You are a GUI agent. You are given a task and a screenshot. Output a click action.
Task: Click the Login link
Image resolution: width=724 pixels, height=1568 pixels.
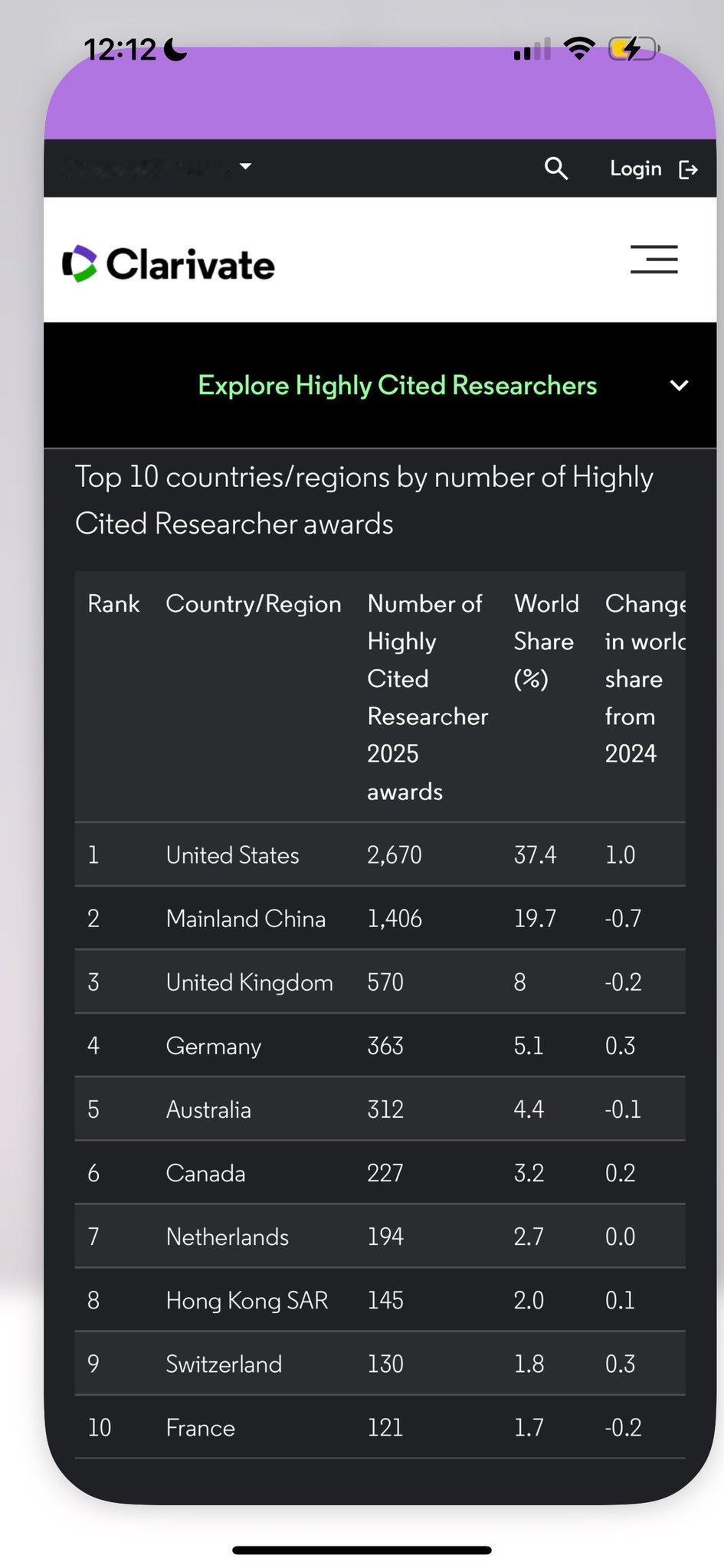click(x=635, y=168)
